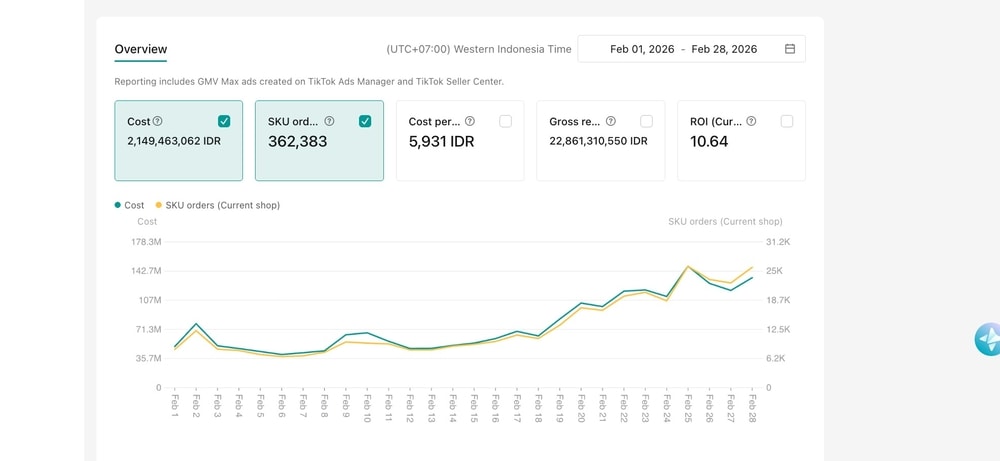Image resolution: width=1000 pixels, height=461 pixels.
Task: Enable the ROI metric checkbox
Action: [x=787, y=121]
